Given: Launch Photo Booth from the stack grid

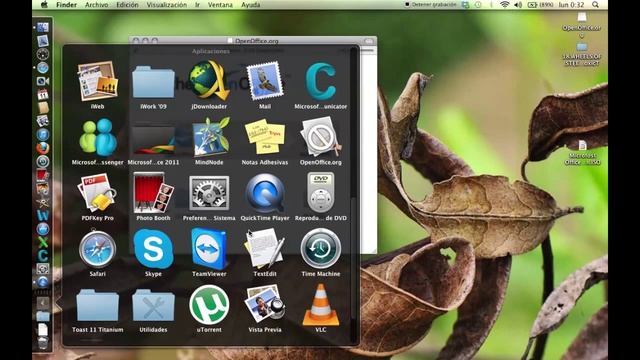Looking at the screenshot, I should point(153,193).
